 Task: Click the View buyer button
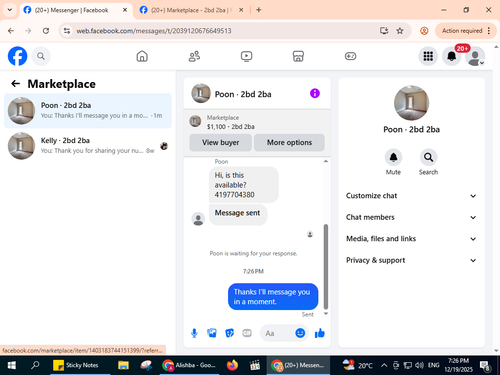(220, 143)
